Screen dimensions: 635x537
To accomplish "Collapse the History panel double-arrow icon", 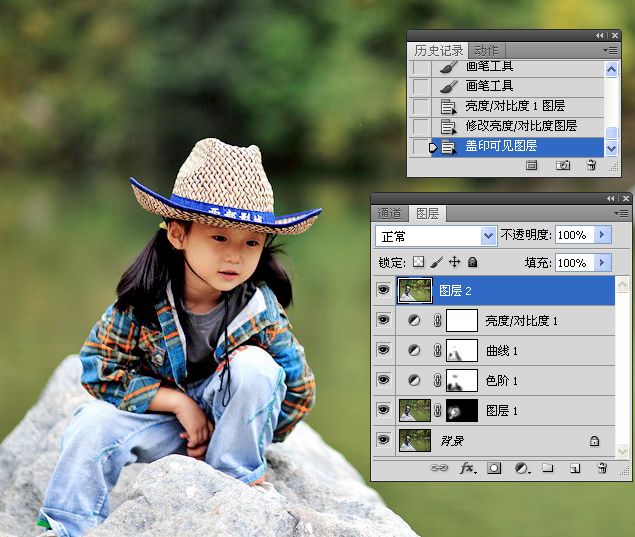I will (x=600, y=36).
